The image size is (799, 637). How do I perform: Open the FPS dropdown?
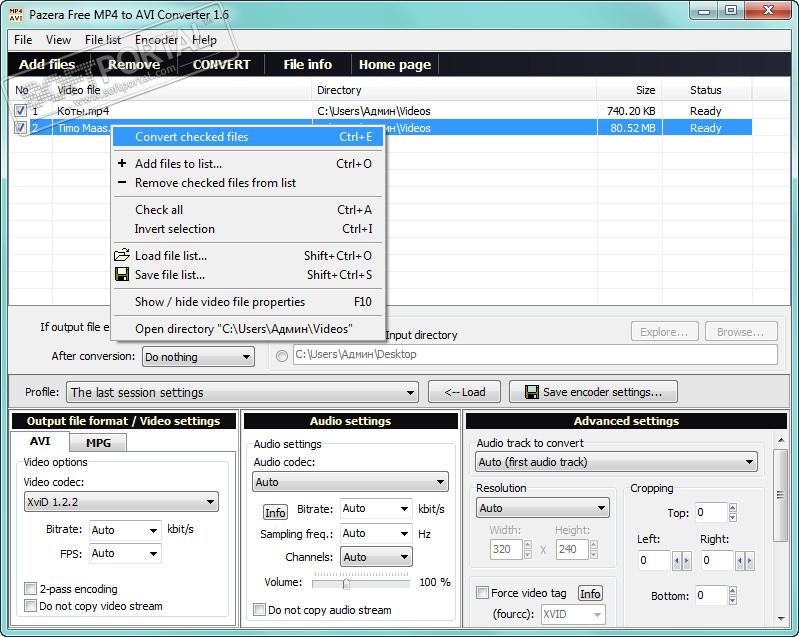pos(125,553)
